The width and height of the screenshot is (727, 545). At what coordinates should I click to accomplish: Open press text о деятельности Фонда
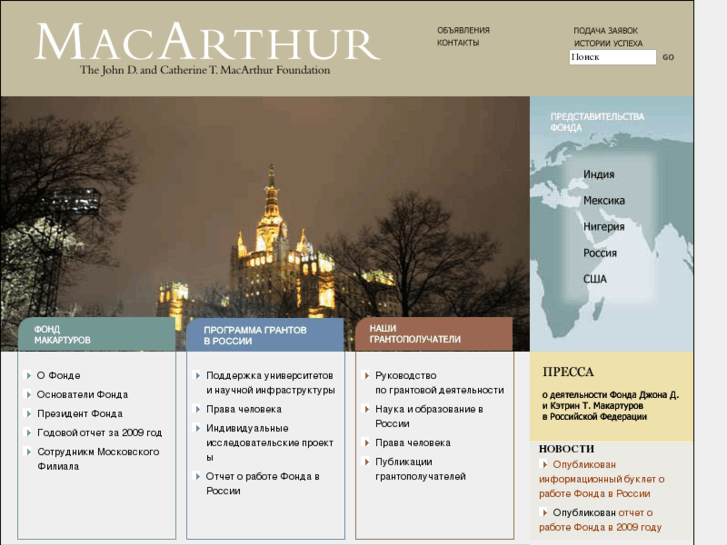coord(611,405)
